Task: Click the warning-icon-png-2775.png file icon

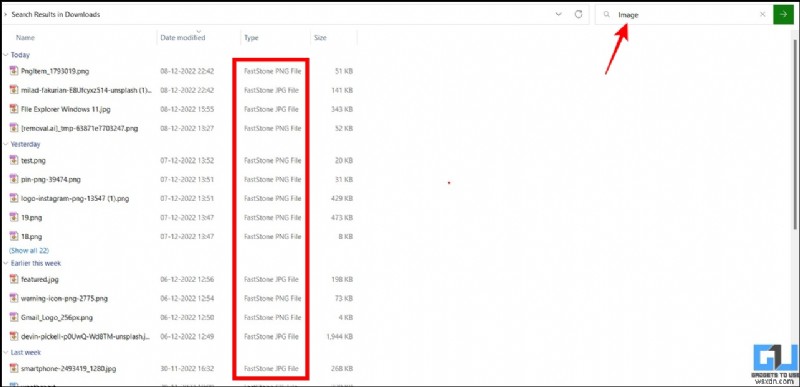Action: 14,298
